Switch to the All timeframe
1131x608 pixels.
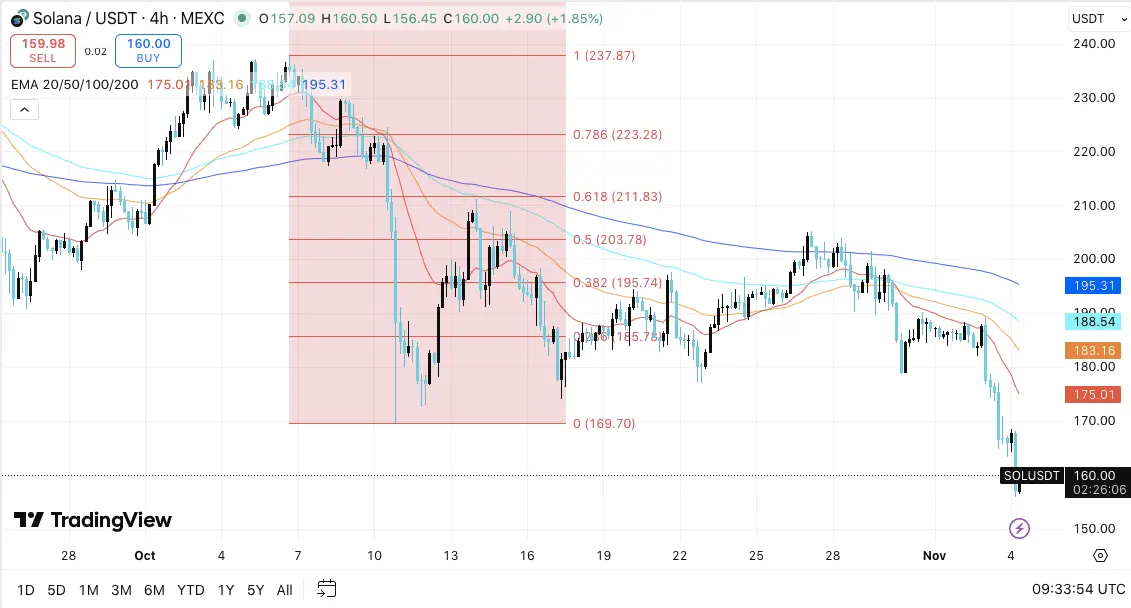click(x=284, y=590)
